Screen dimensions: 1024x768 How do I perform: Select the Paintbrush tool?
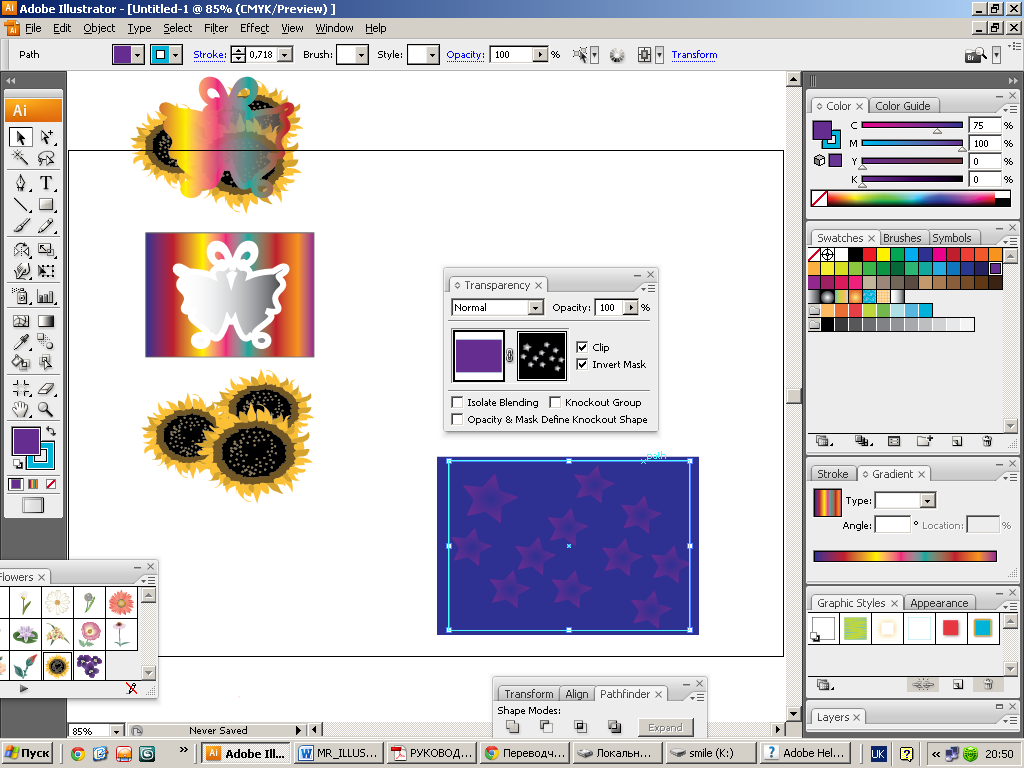pos(21,226)
